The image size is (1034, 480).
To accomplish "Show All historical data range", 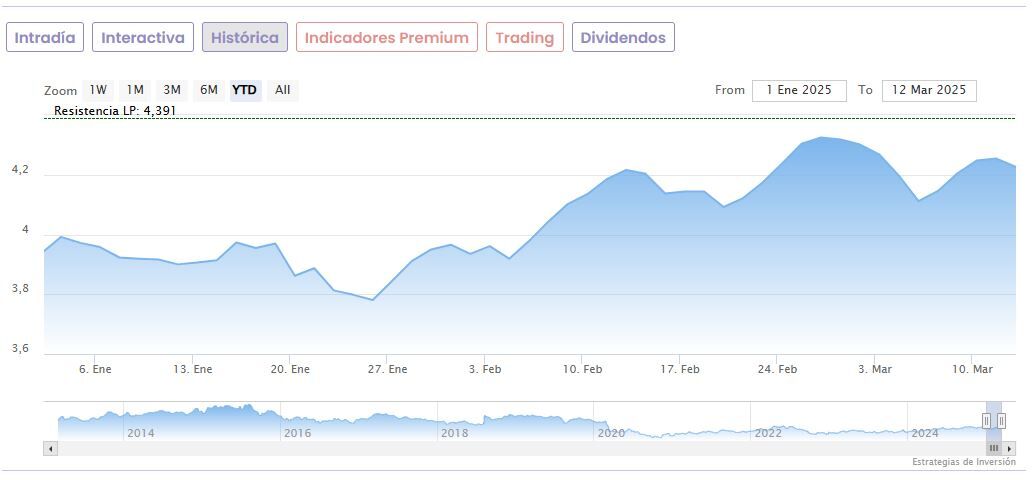I will click(283, 90).
